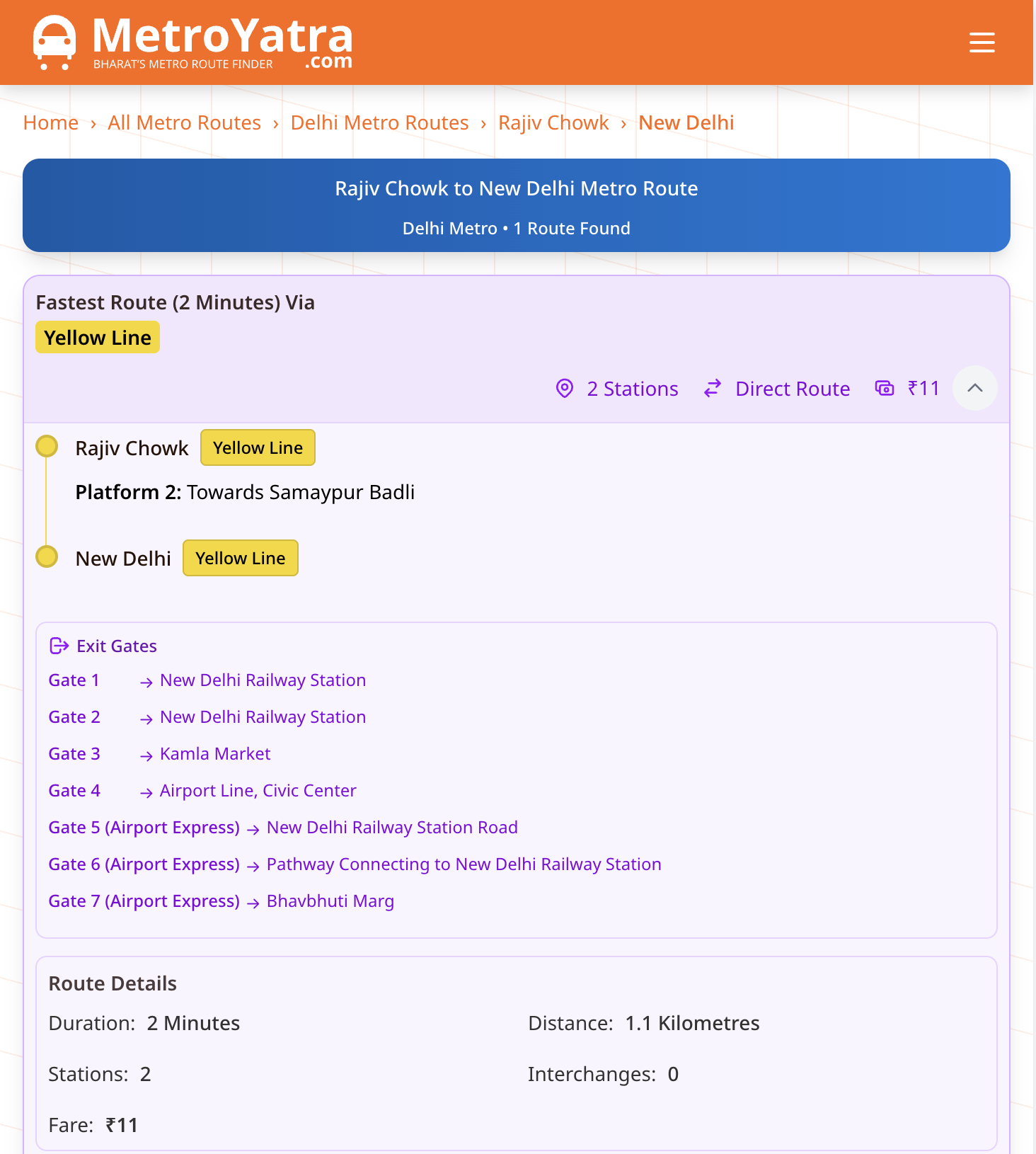Select the Rajiv Chowk station marker circle
1036x1154 pixels.
click(47, 446)
